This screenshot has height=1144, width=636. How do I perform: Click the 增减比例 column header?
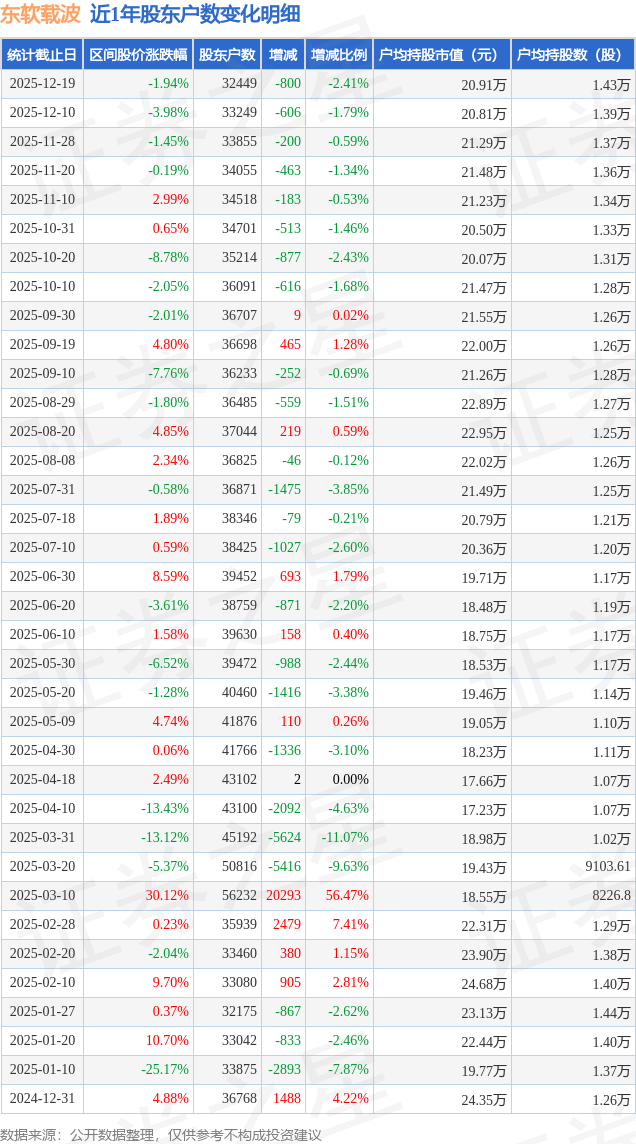click(x=339, y=55)
